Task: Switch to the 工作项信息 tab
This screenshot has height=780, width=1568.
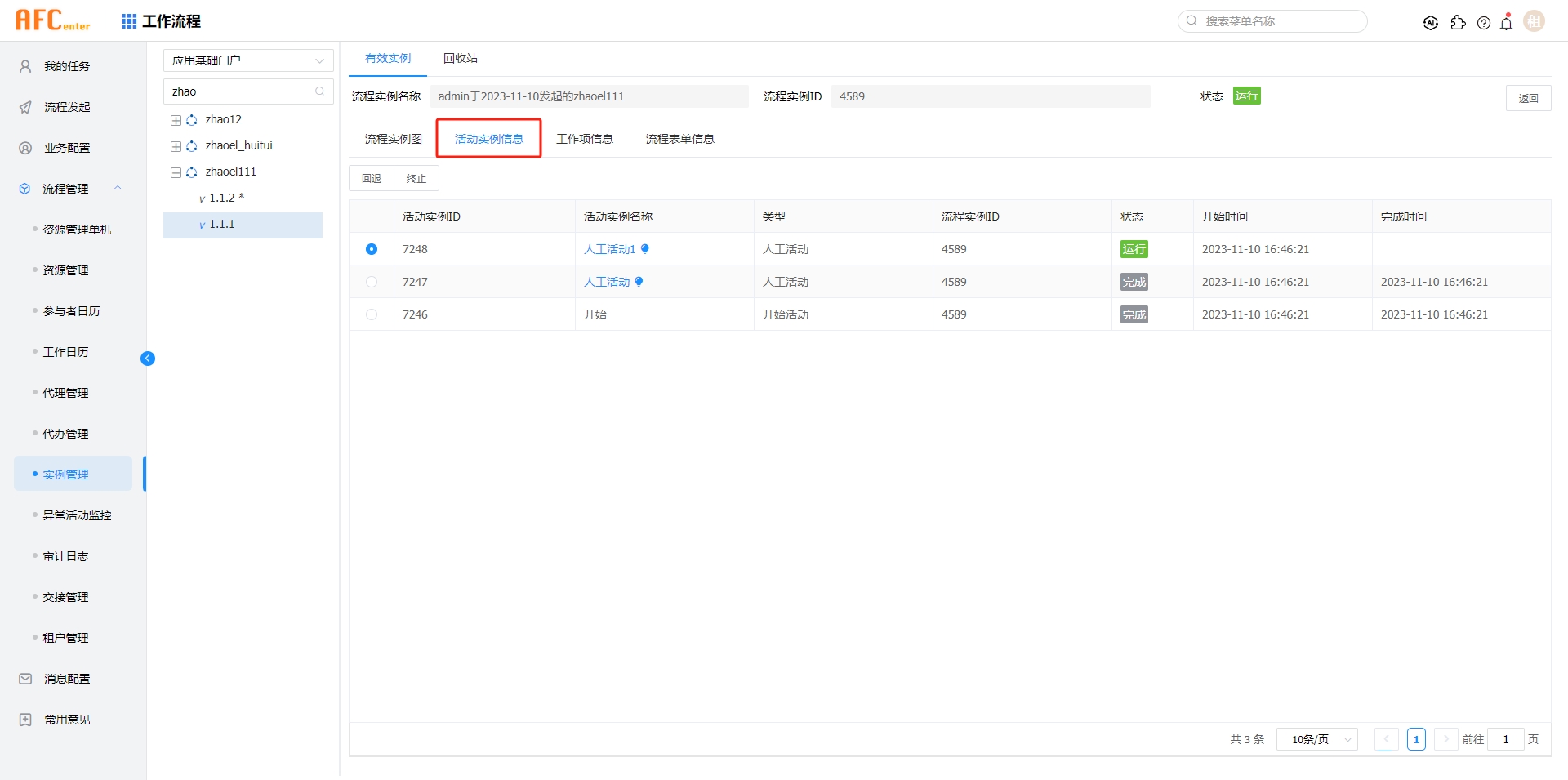Action: (585, 138)
